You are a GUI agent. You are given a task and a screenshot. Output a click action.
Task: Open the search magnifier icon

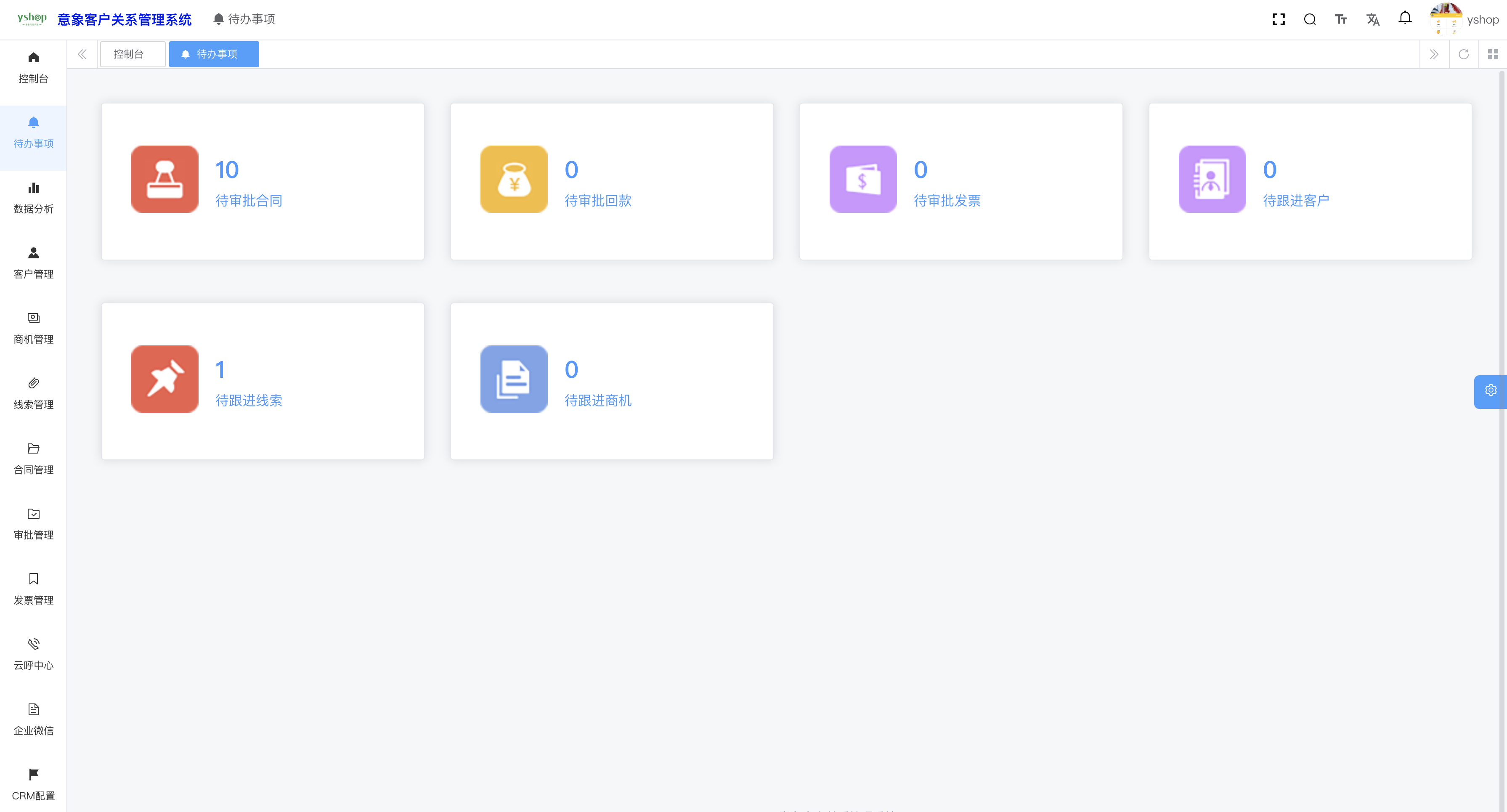[x=1310, y=19]
